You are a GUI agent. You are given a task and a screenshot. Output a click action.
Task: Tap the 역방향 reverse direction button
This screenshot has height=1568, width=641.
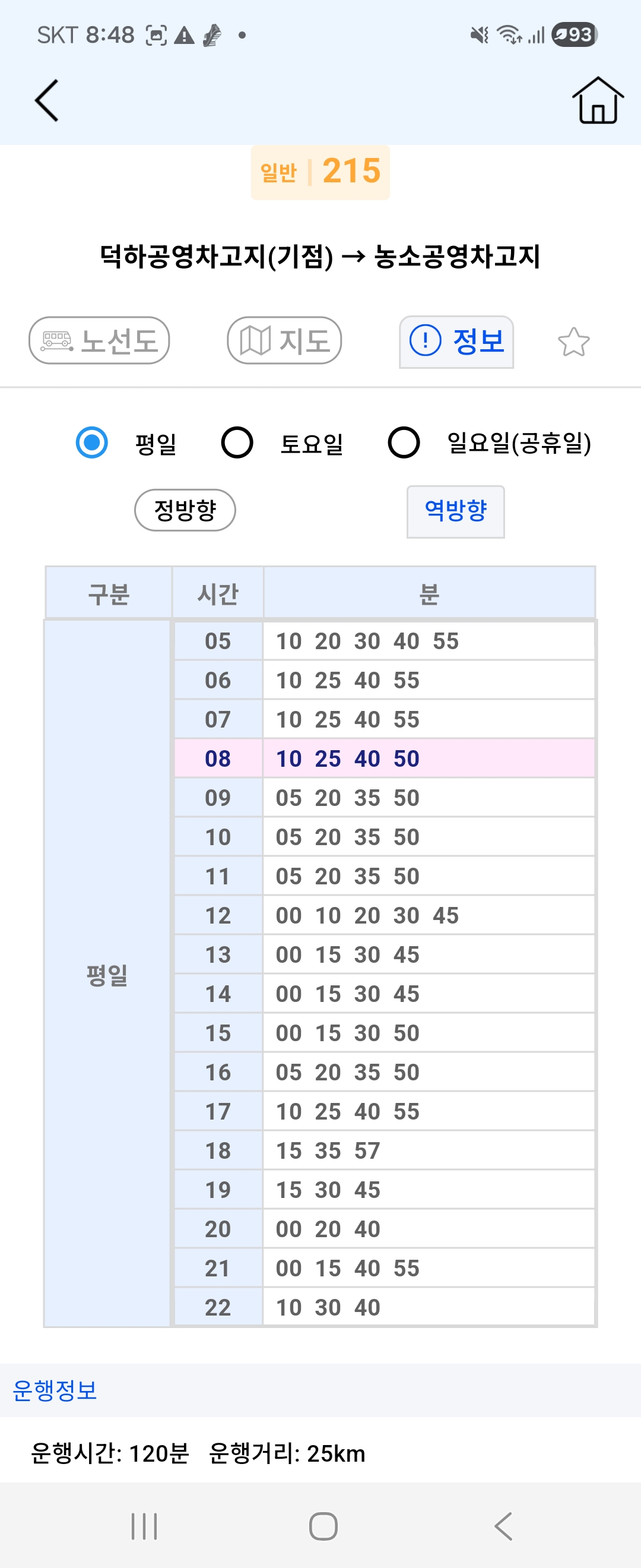[455, 511]
